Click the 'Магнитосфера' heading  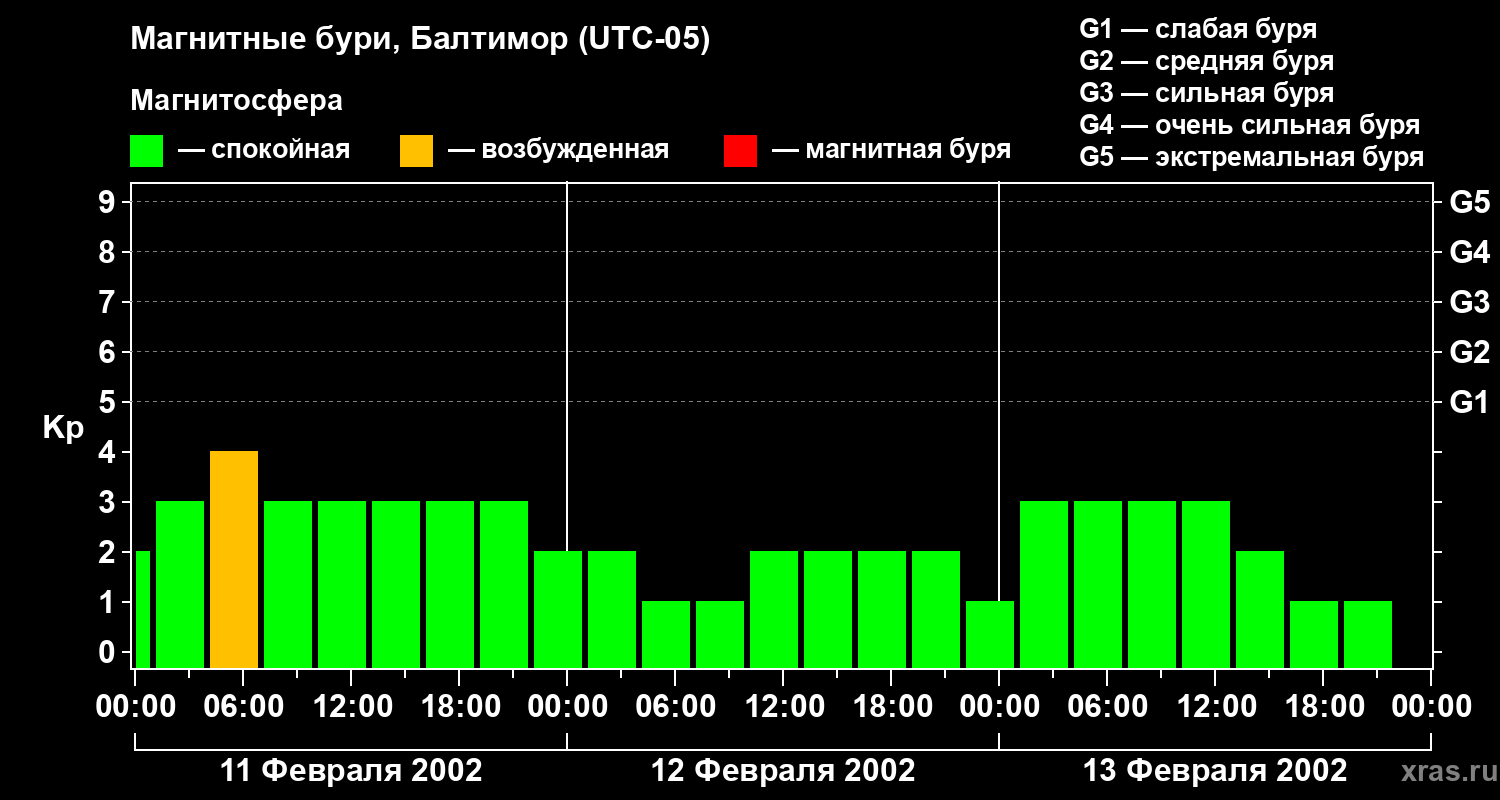236,101
